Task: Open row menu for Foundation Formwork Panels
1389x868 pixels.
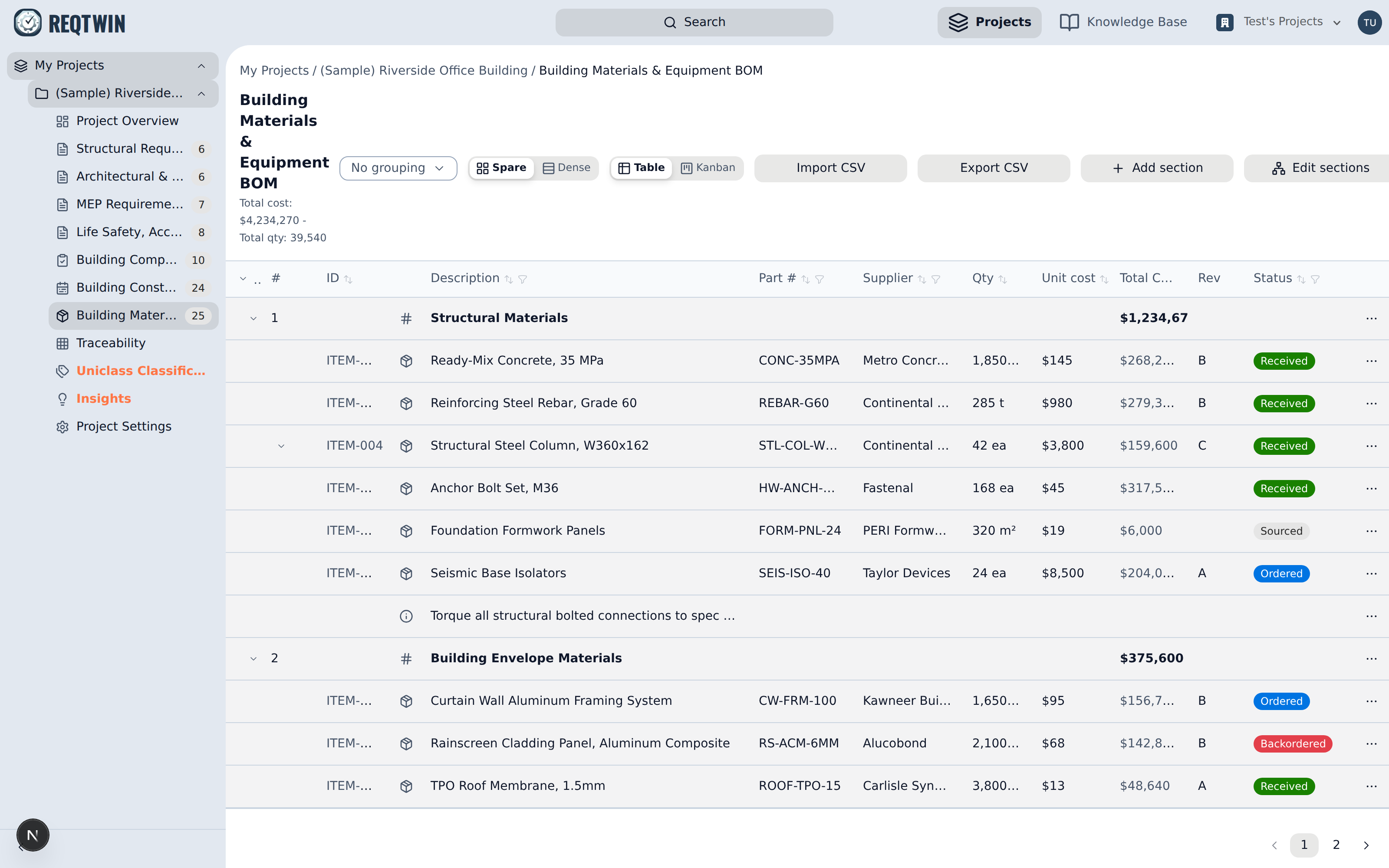Action: [1371, 531]
